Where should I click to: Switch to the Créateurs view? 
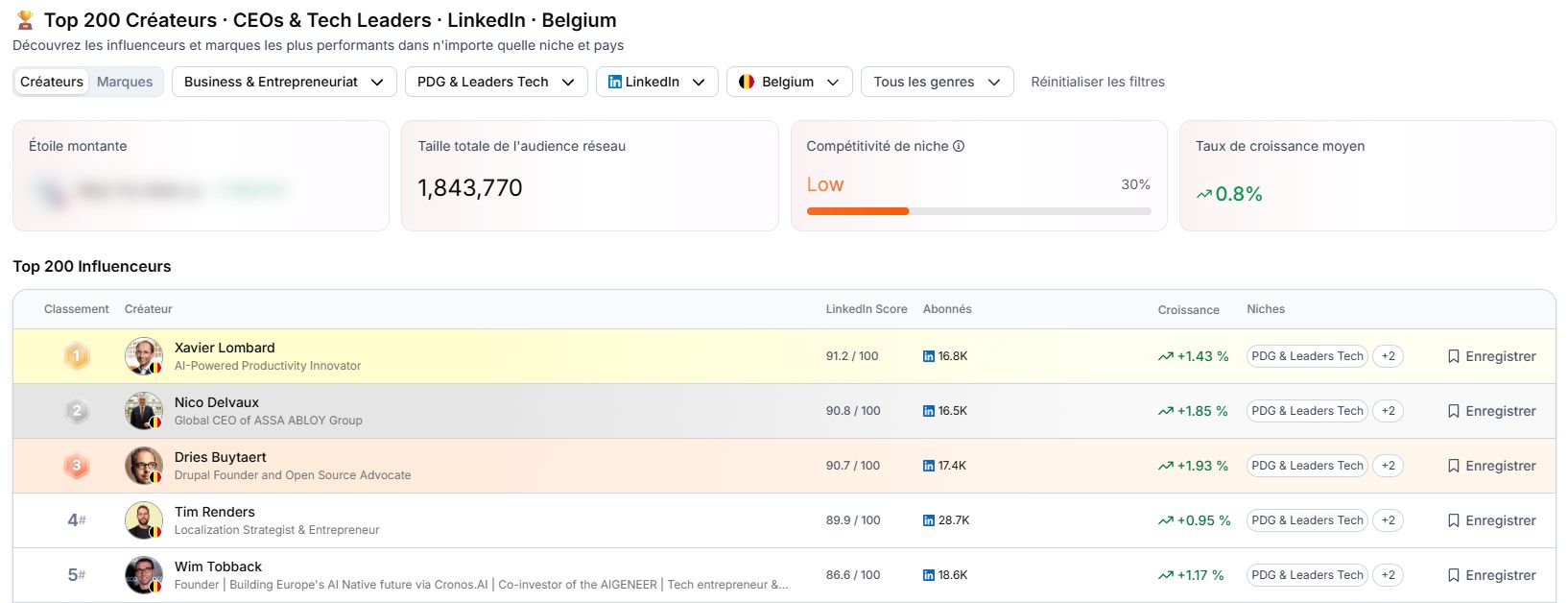click(x=52, y=82)
